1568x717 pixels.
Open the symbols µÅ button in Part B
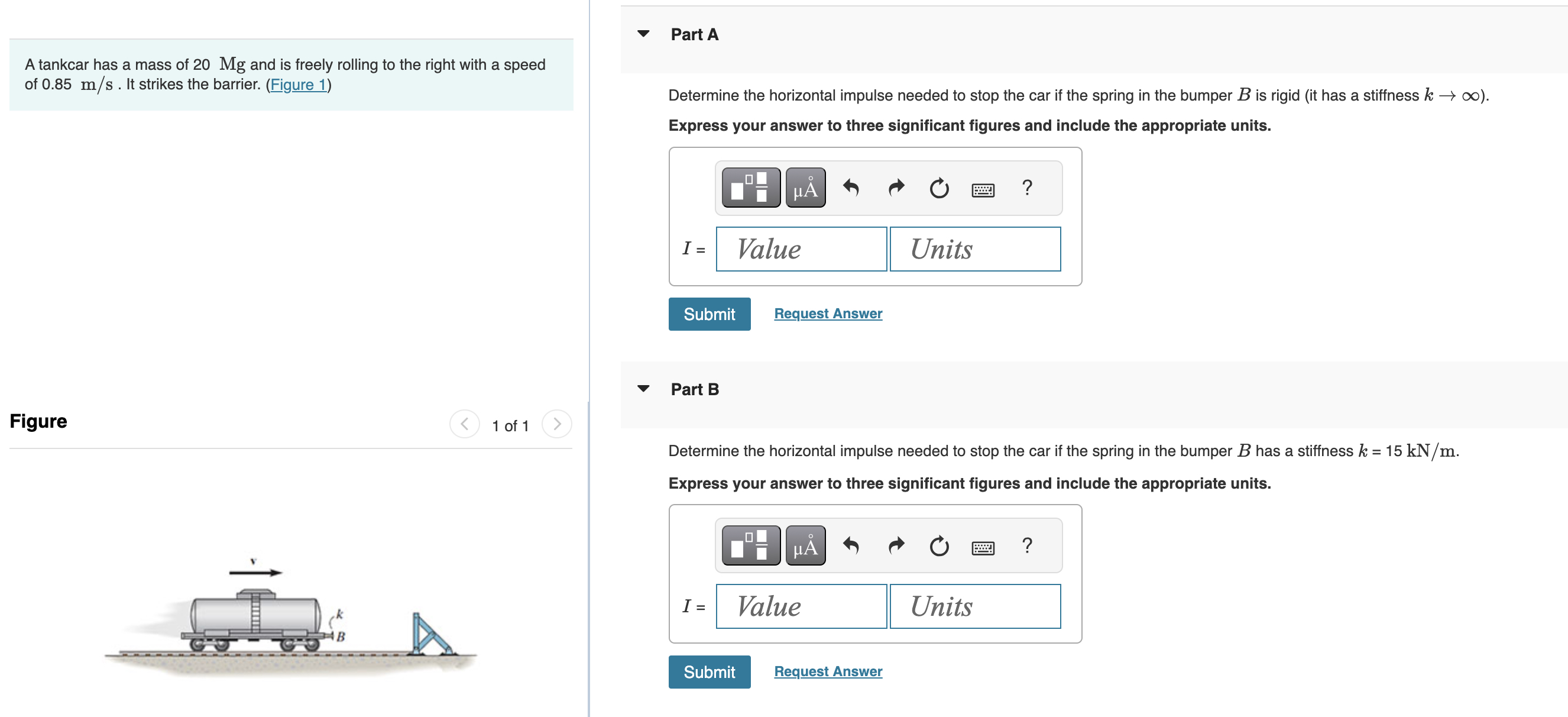pos(805,545)
